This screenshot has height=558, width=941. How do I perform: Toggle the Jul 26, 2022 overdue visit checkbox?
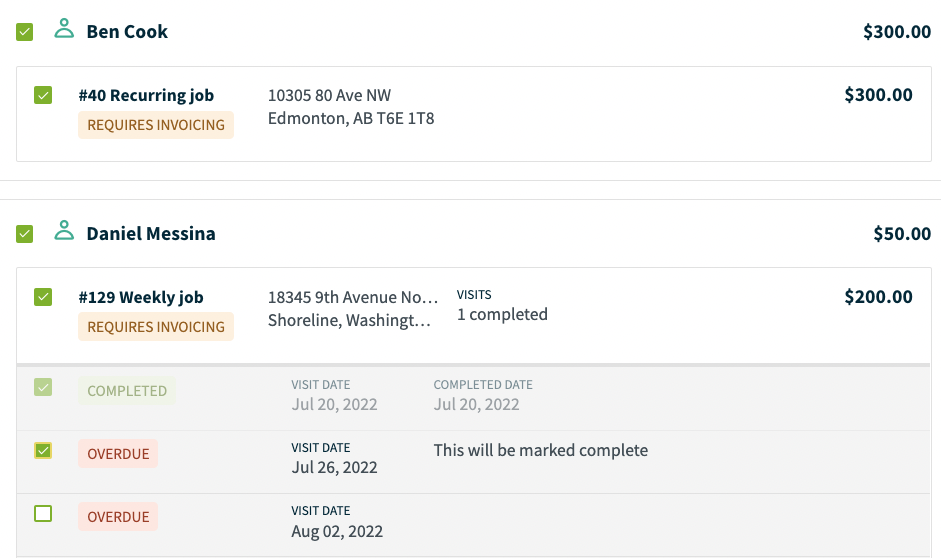coord(43,451)
